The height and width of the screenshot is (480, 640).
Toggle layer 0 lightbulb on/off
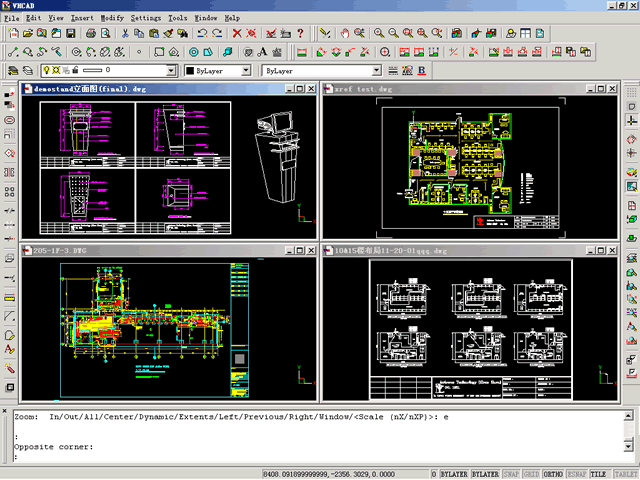click(x=47, y=70)
